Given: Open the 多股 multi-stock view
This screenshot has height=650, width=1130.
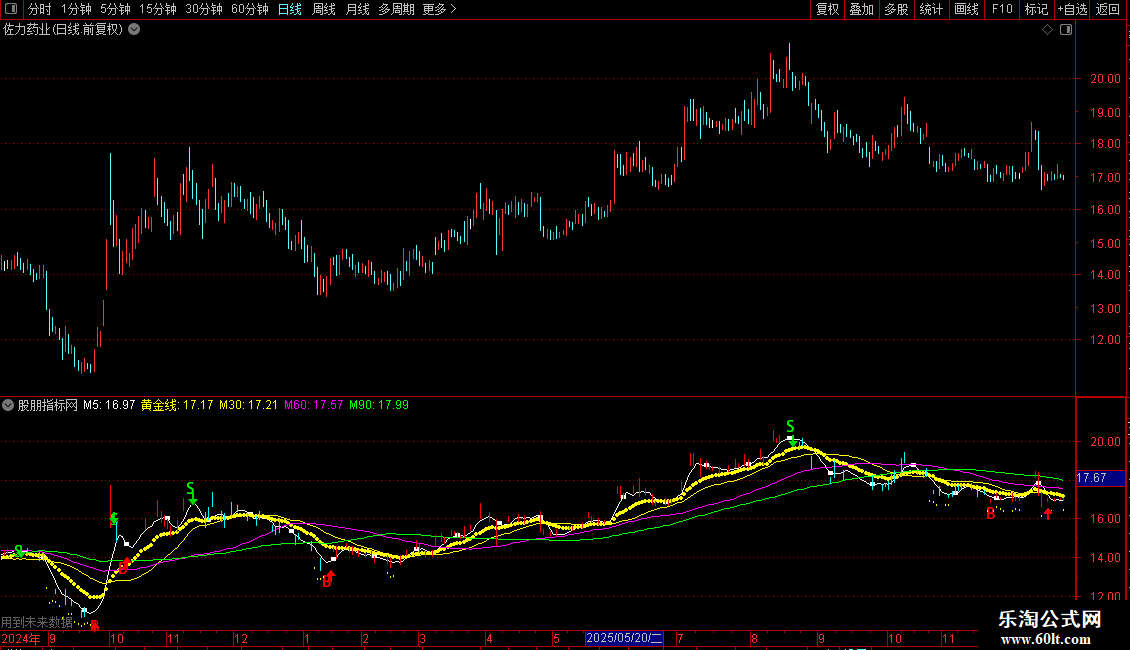Looking at the screenshot, I should pyautogui.click(x=896, y=9).
